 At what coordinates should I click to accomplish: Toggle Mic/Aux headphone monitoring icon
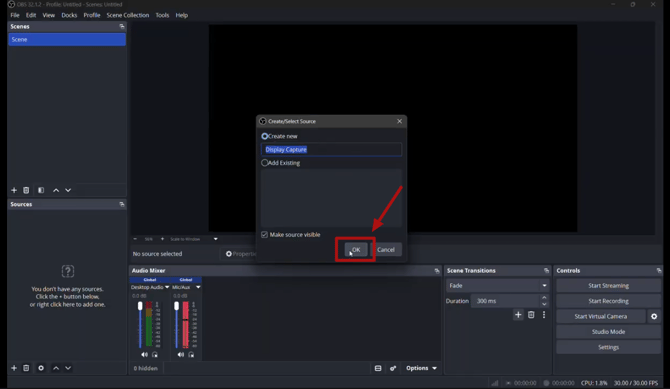pyautogui.click(x=191, y=355)
